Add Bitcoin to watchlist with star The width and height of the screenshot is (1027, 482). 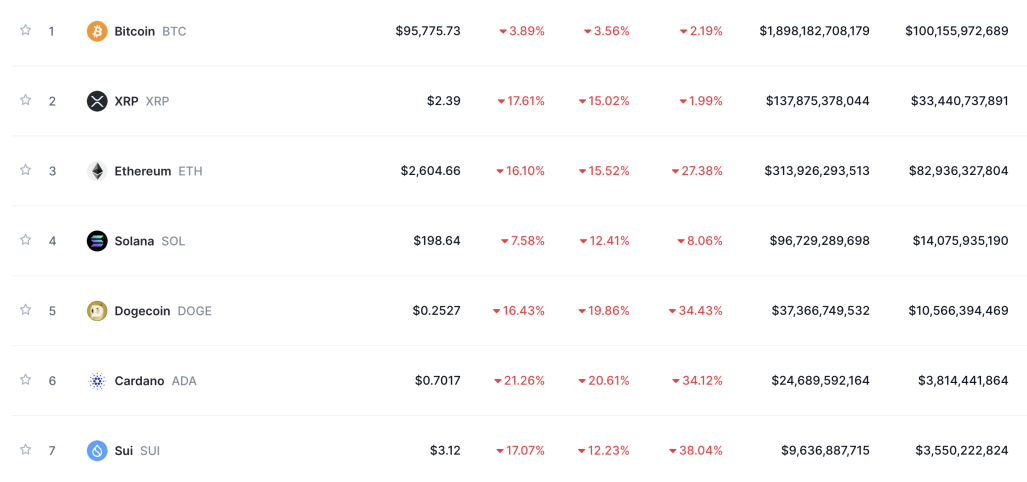26,29
